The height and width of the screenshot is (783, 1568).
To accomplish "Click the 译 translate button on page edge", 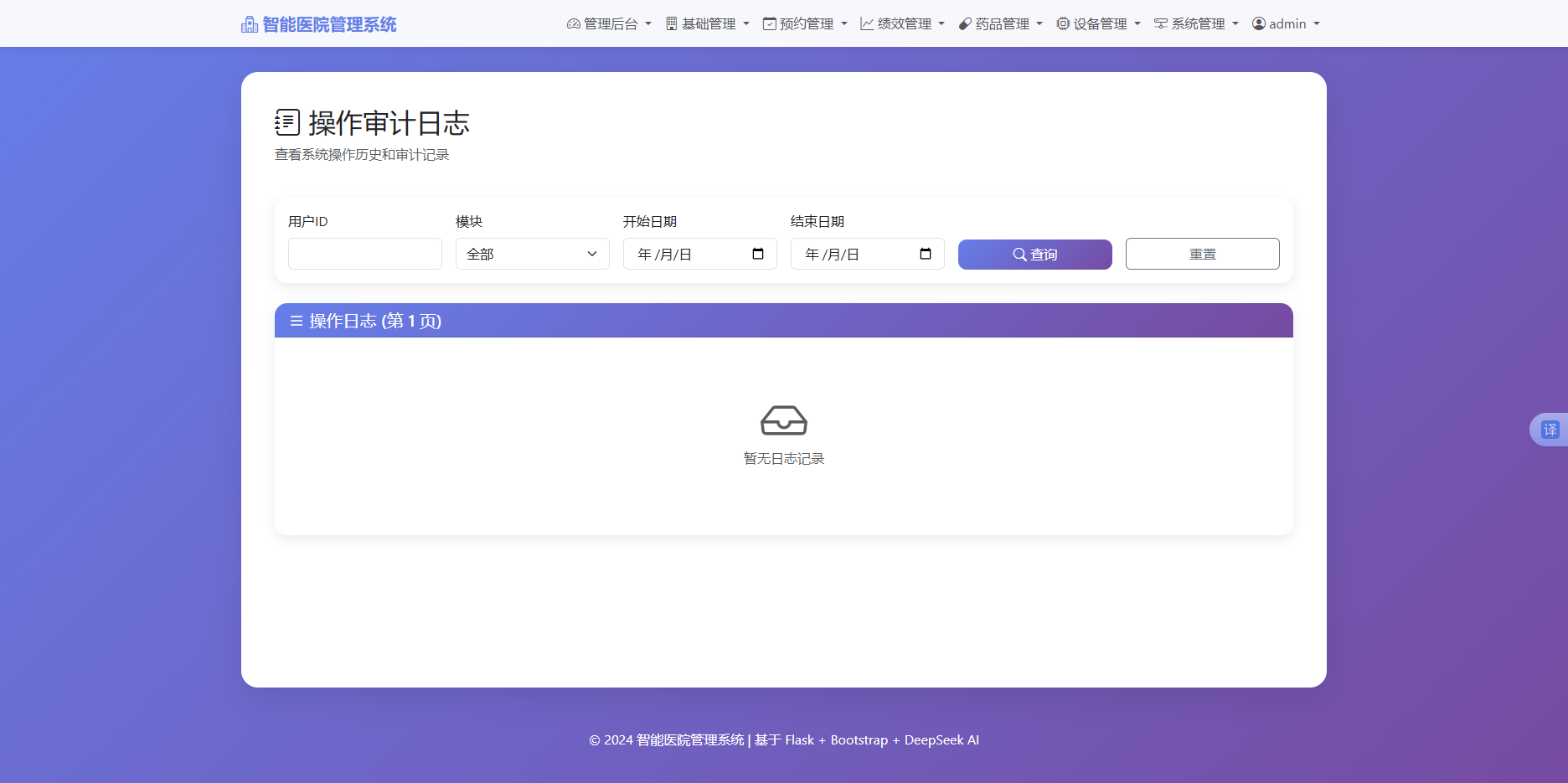I will 1552,429.
